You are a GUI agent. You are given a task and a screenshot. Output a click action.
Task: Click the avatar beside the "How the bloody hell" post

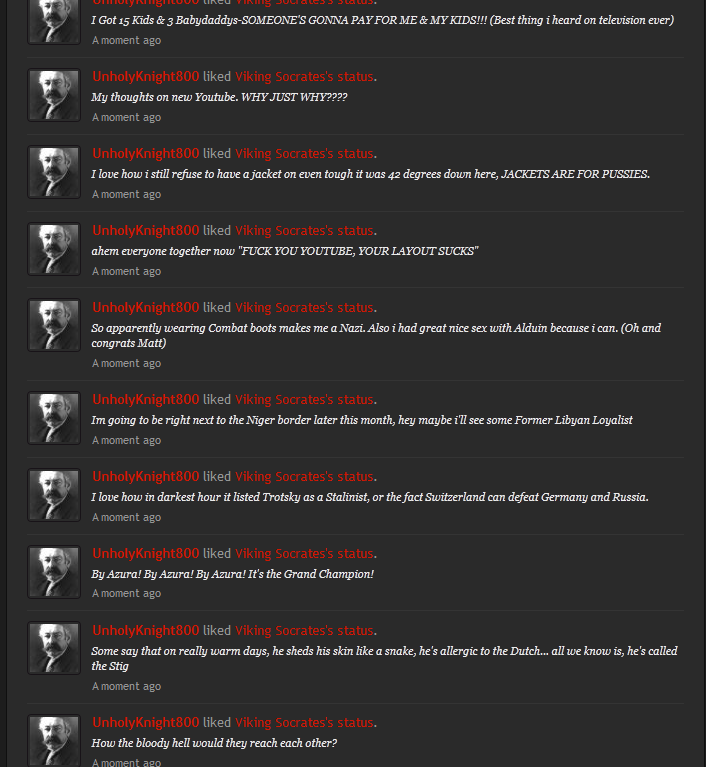54,741
